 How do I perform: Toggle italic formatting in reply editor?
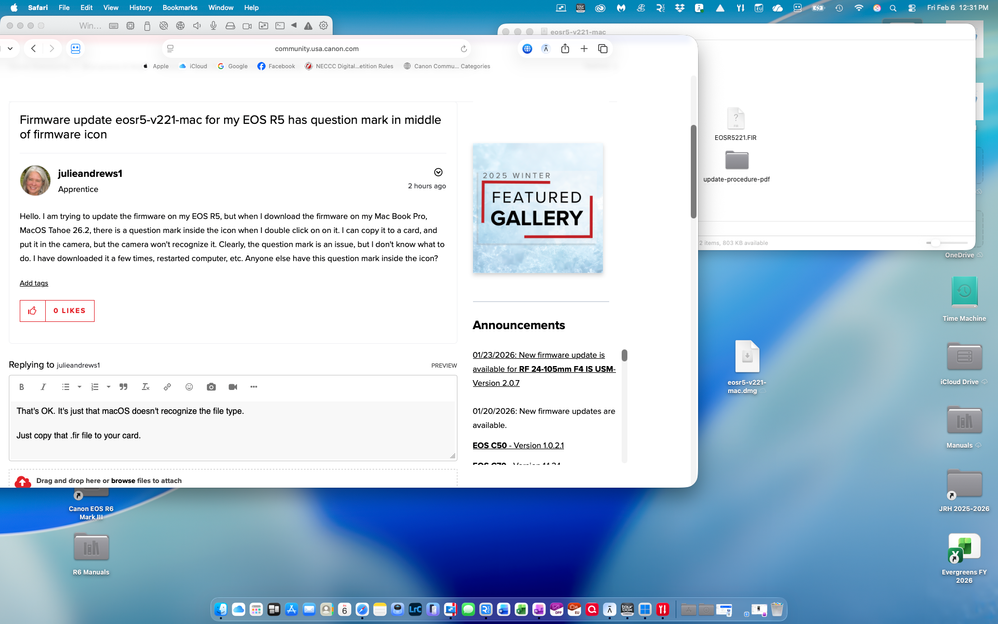pyautogui.click(x=43, y=387)
